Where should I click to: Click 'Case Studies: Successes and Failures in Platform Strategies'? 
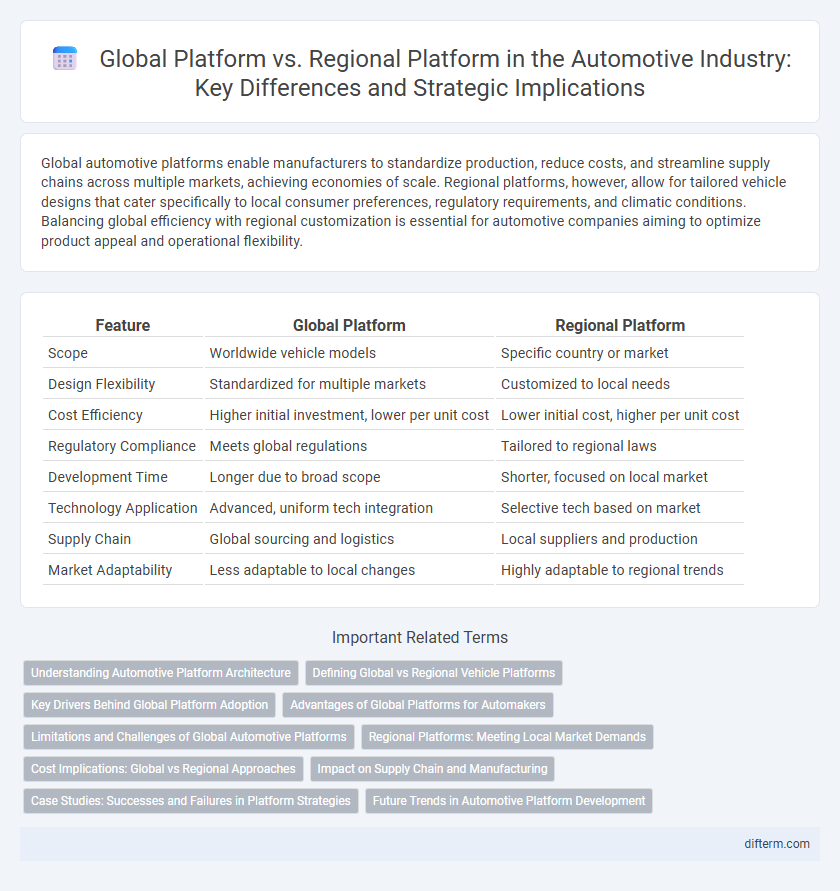click(x=191, y=801)
